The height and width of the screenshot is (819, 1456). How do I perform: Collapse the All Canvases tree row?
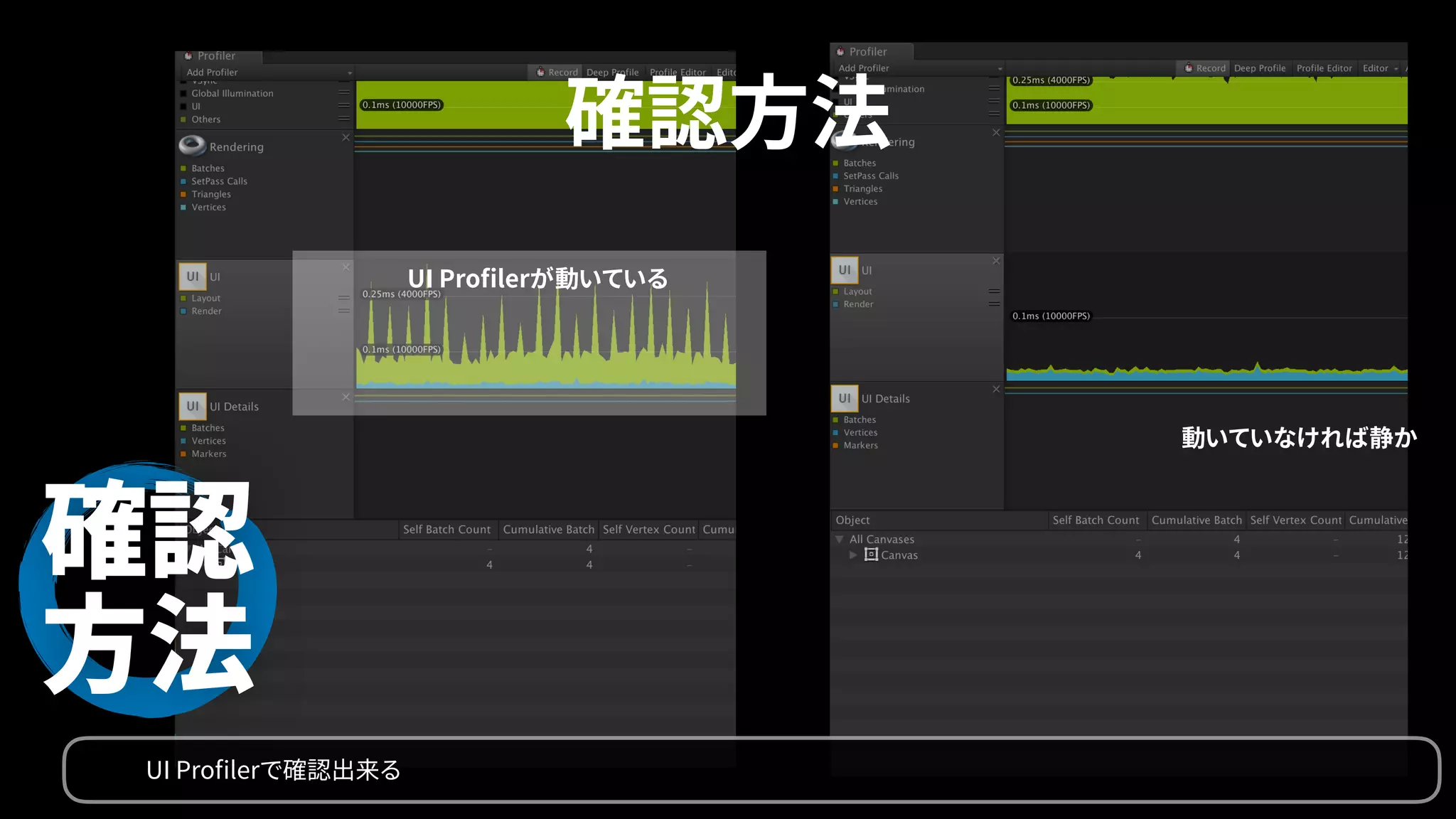point(840,539)
